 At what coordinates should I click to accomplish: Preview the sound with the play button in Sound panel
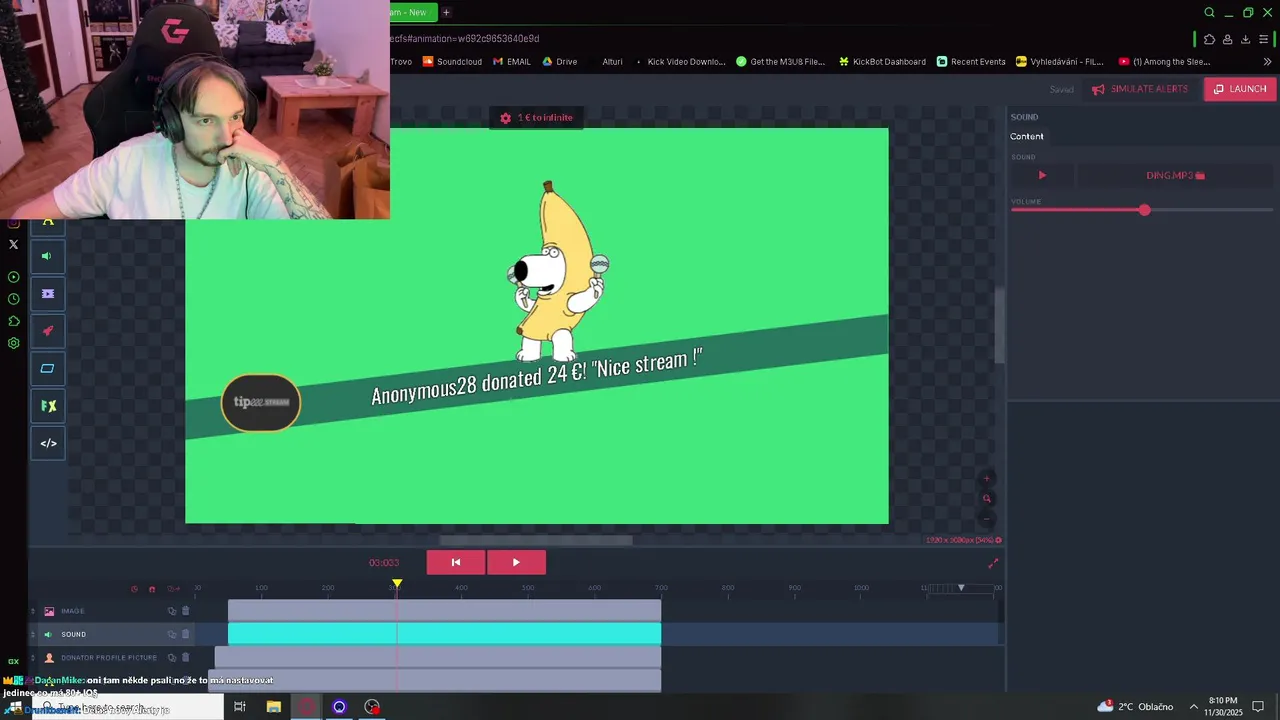click(1042, 175)
